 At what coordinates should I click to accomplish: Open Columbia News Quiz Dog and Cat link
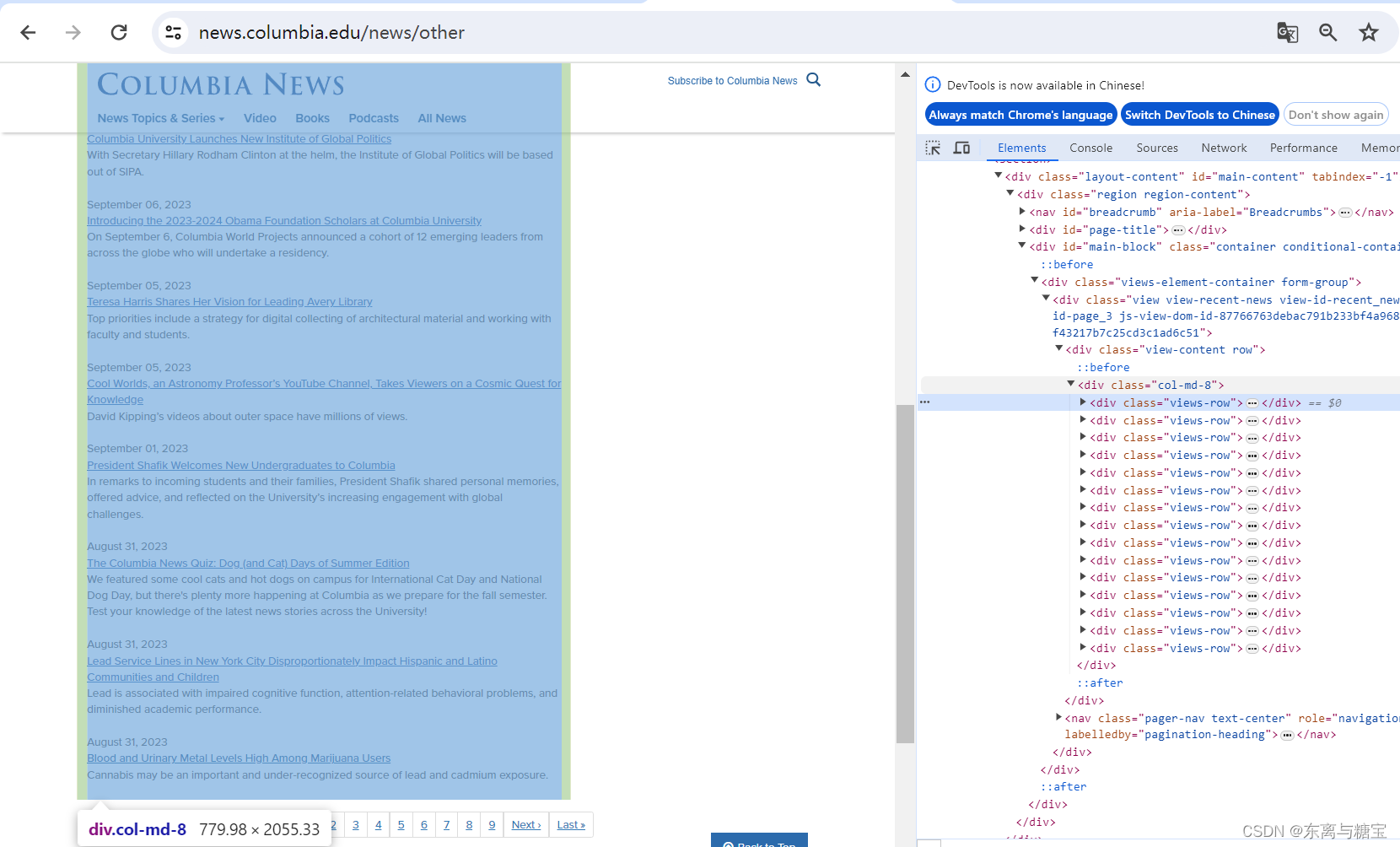(x=248, y=564)
